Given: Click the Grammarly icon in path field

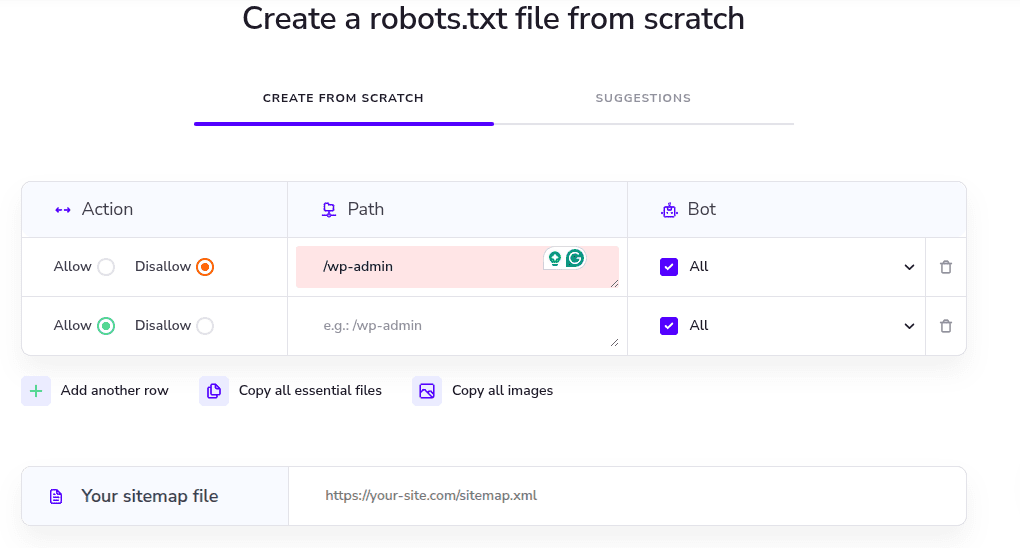Looking at the screenshot, I should pyautogui.click(x=574, y=258).
